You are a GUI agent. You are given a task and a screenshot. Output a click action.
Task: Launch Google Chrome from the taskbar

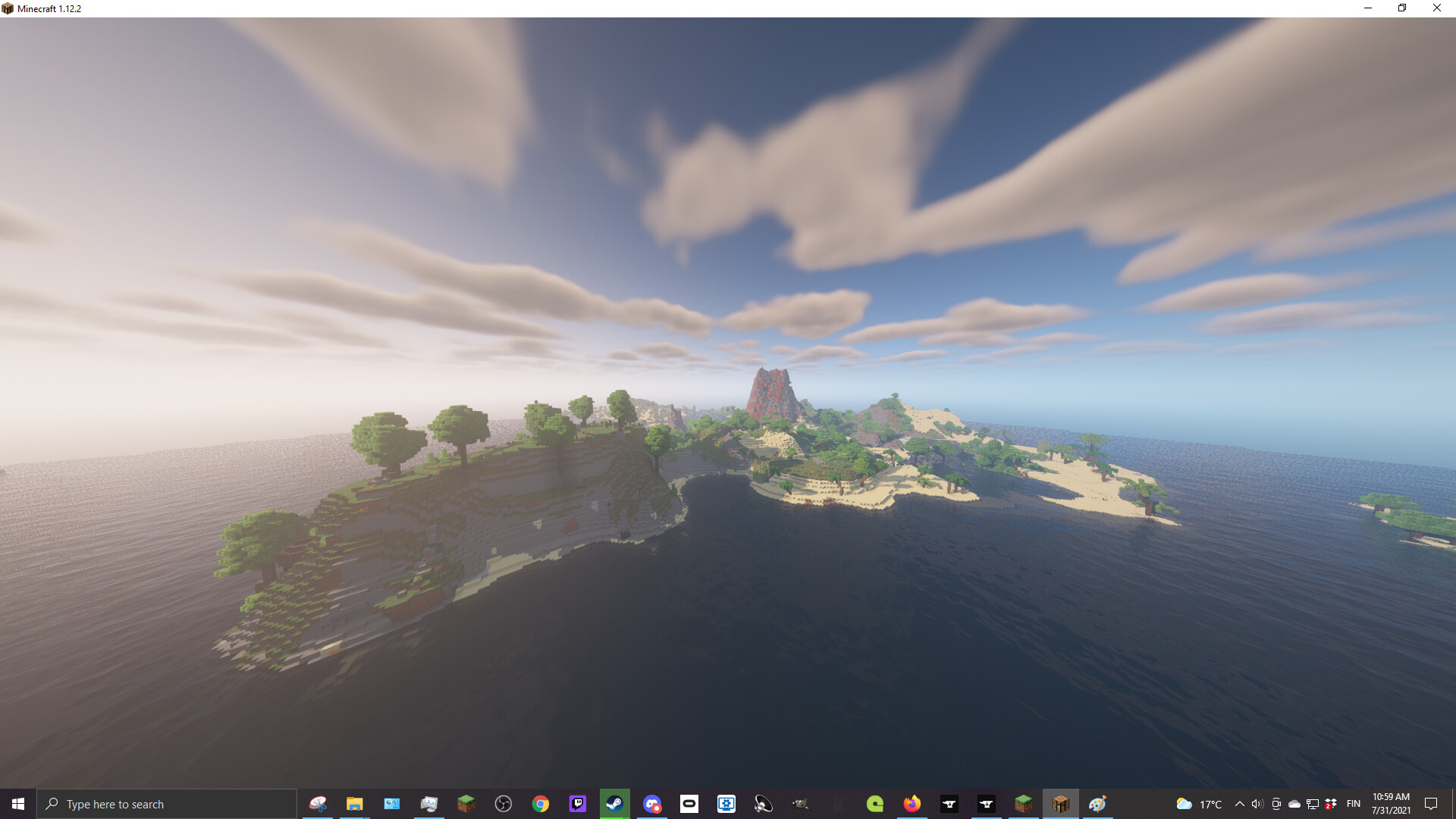click(x=540, y=804)
